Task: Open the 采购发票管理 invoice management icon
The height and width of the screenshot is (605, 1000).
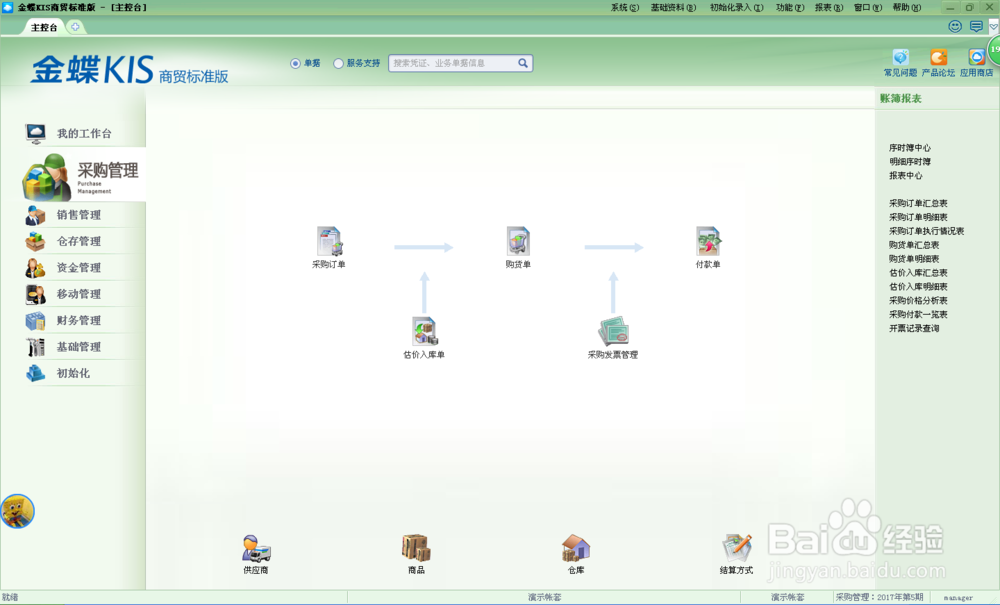Action: (613, 332)
